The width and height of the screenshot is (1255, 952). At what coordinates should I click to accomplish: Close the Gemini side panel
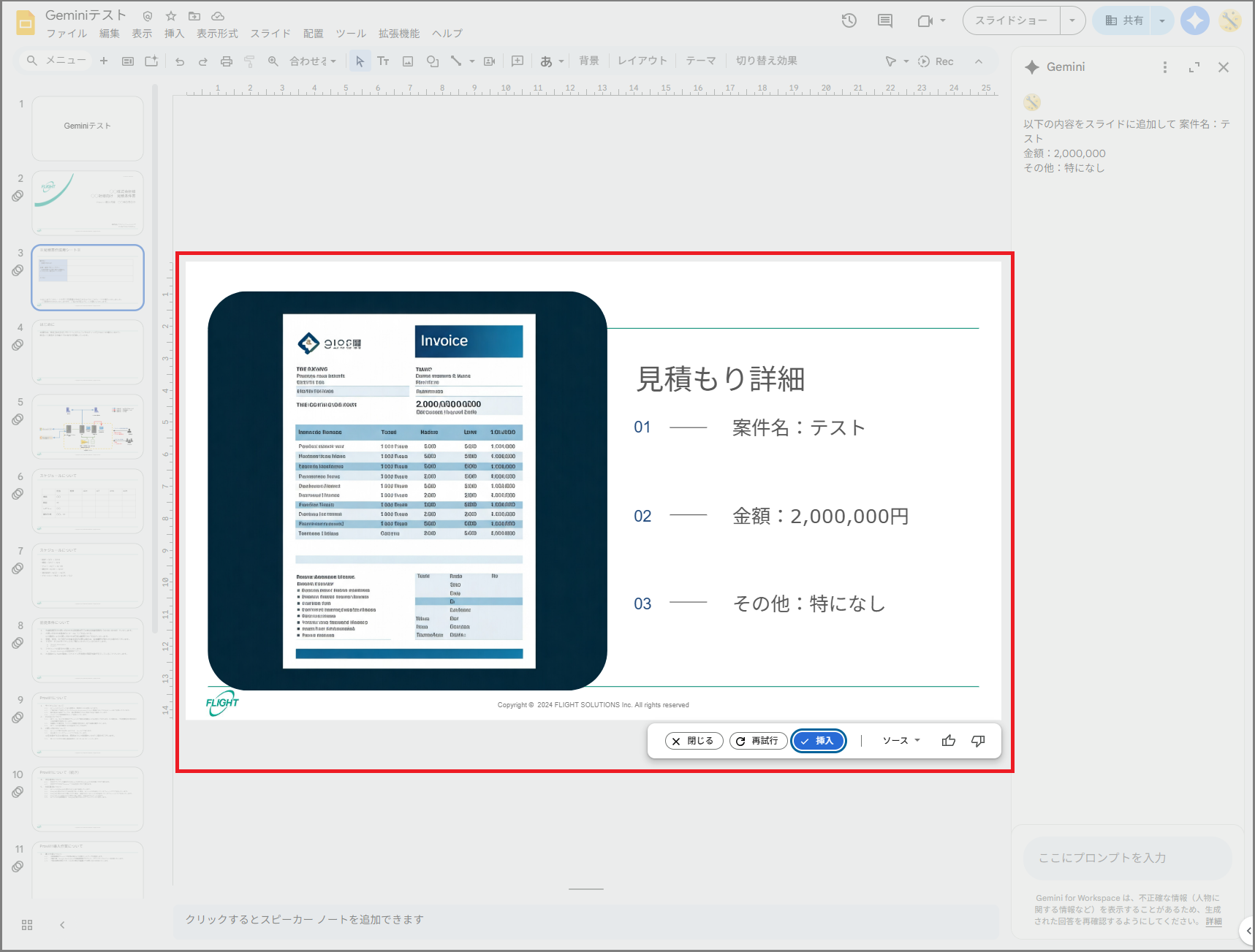(1224, 67)
